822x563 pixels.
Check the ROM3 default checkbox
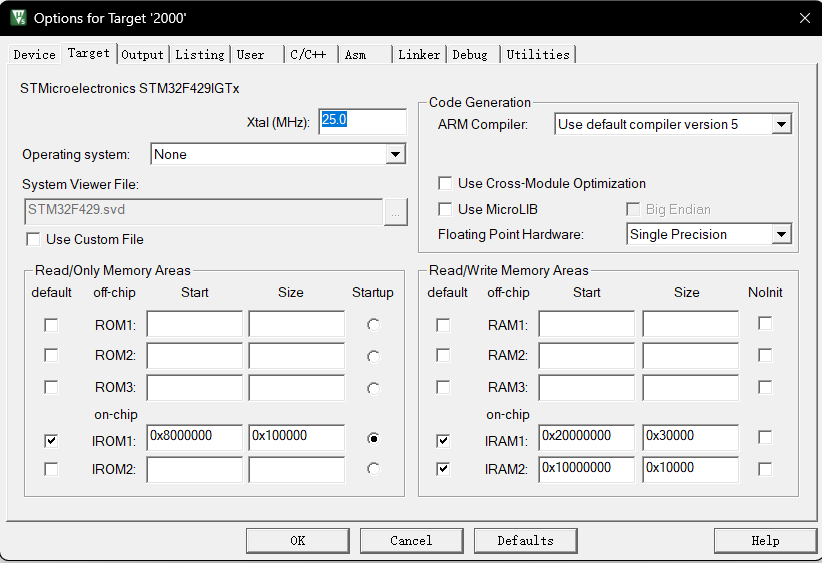click(x=51, y=387)
